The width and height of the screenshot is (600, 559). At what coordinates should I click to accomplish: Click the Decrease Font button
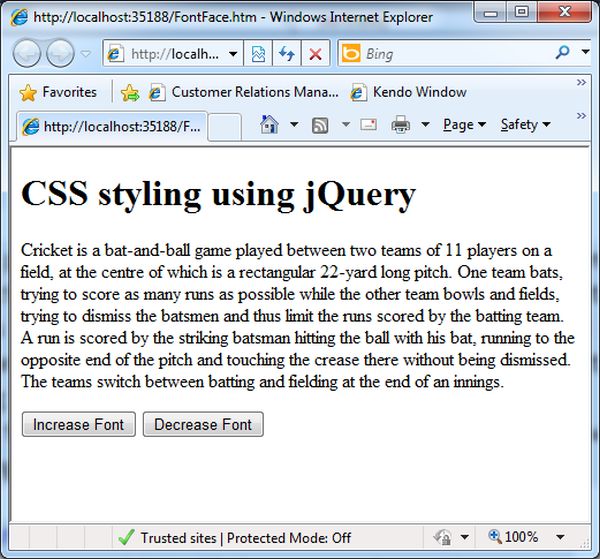[203, 424]
